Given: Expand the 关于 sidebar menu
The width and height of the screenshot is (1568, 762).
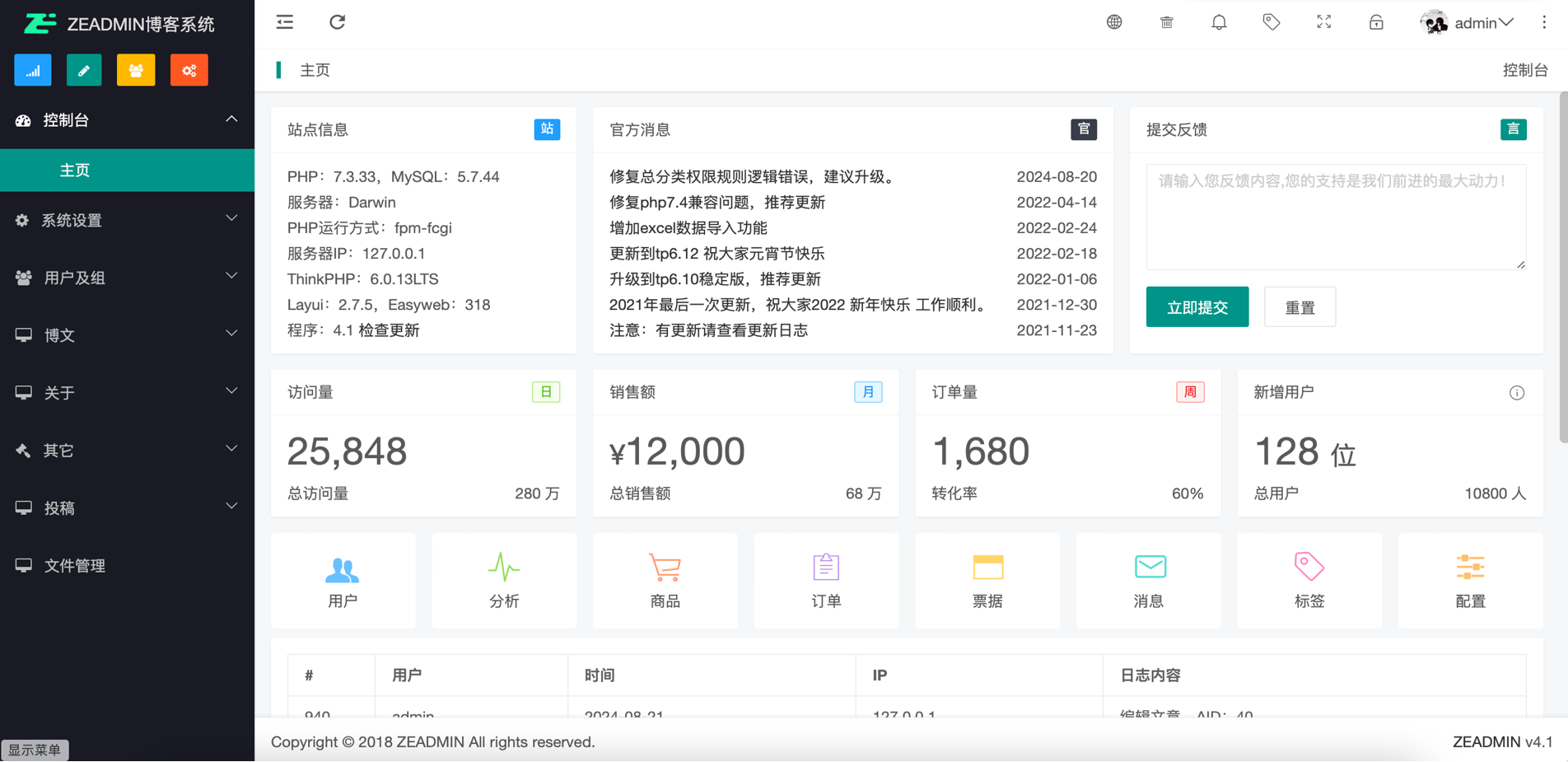Looking at the screenshot, I should point(127,393).
